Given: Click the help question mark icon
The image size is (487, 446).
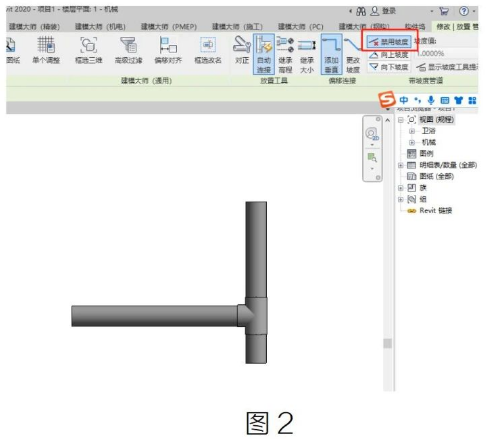Looking at the screenshot, I should click(x=464, y=11).
